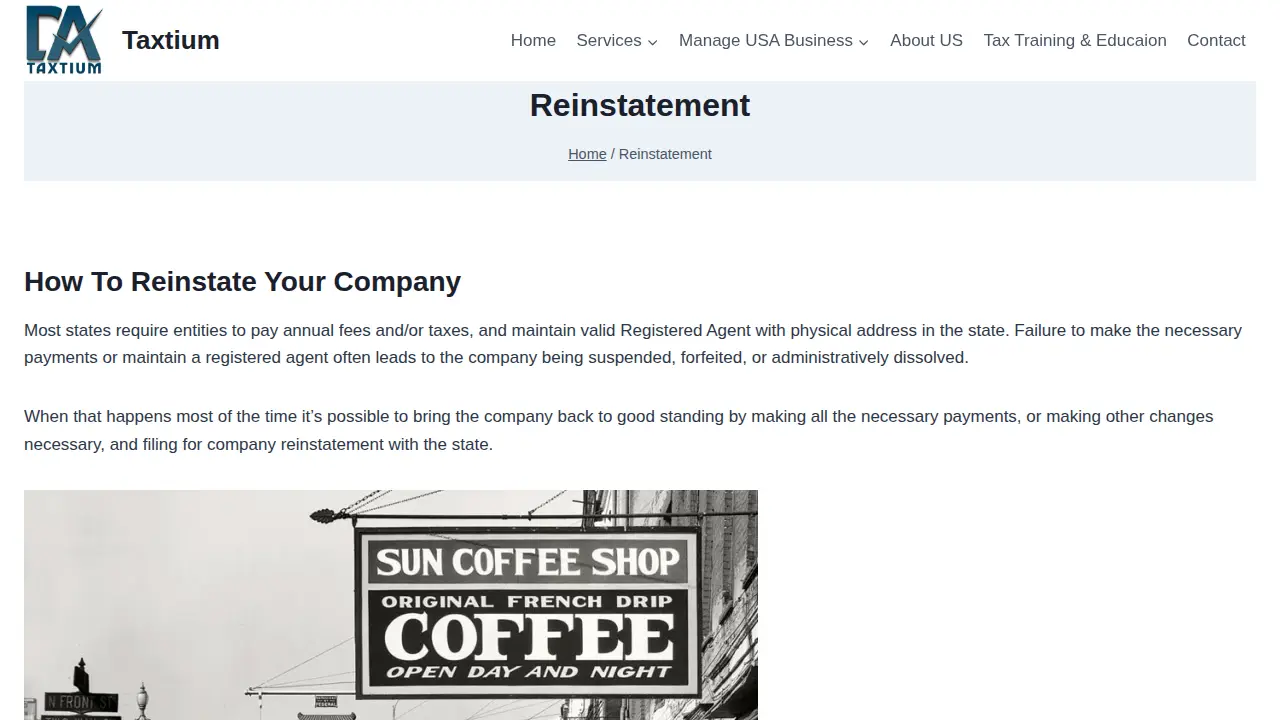This screenshot has width=1280, height=720.
Task: Navigate to the Contact page
Action: [x=1216, y=40]
